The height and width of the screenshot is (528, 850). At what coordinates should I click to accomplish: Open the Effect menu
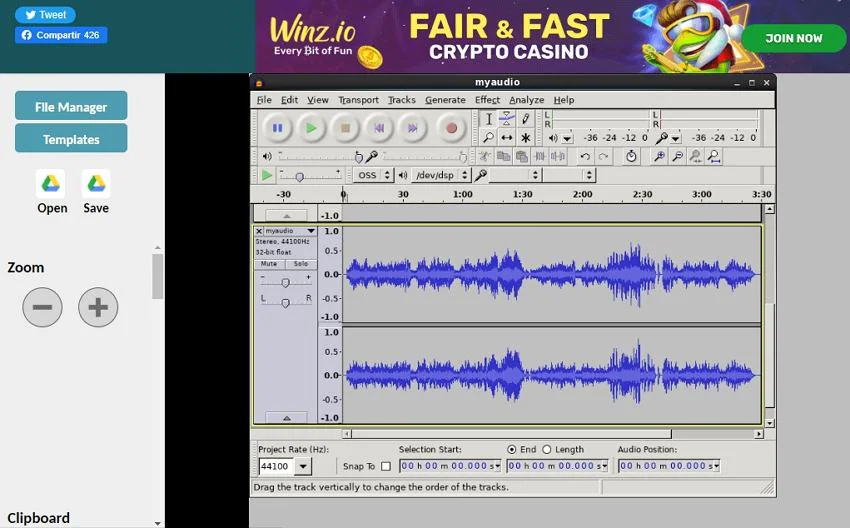487,100
